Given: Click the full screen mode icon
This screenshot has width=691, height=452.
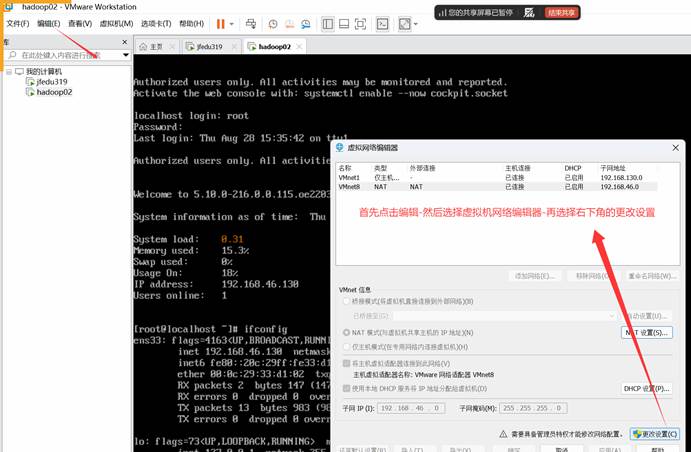Looking at the screenshot, I should 360,24.
